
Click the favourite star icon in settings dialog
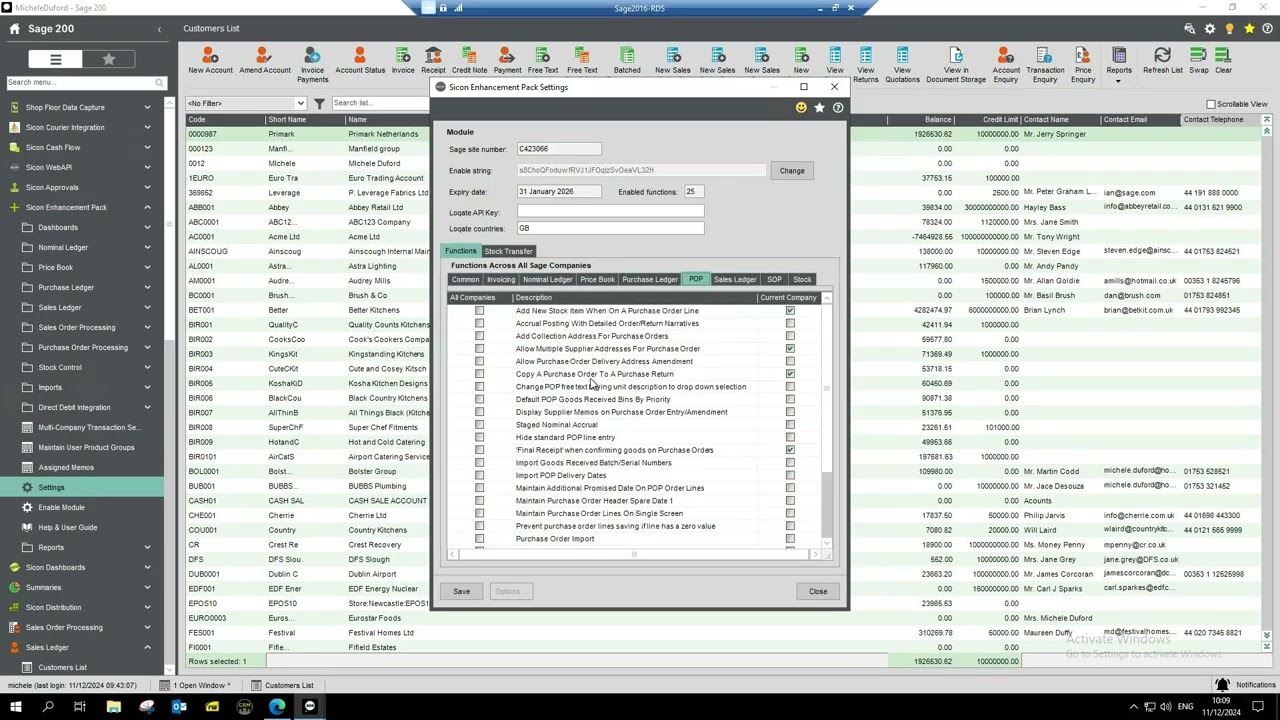[x=819, y=108]
